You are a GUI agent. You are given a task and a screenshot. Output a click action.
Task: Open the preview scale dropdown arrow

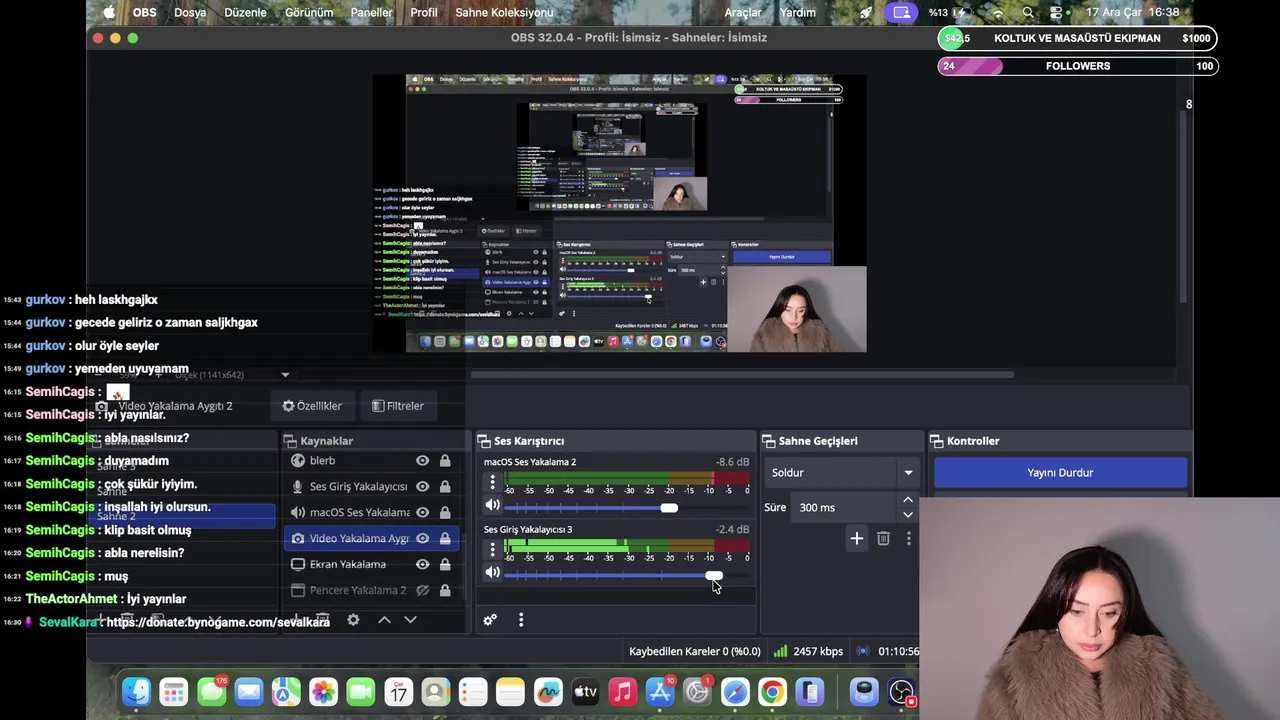point(285,375)
